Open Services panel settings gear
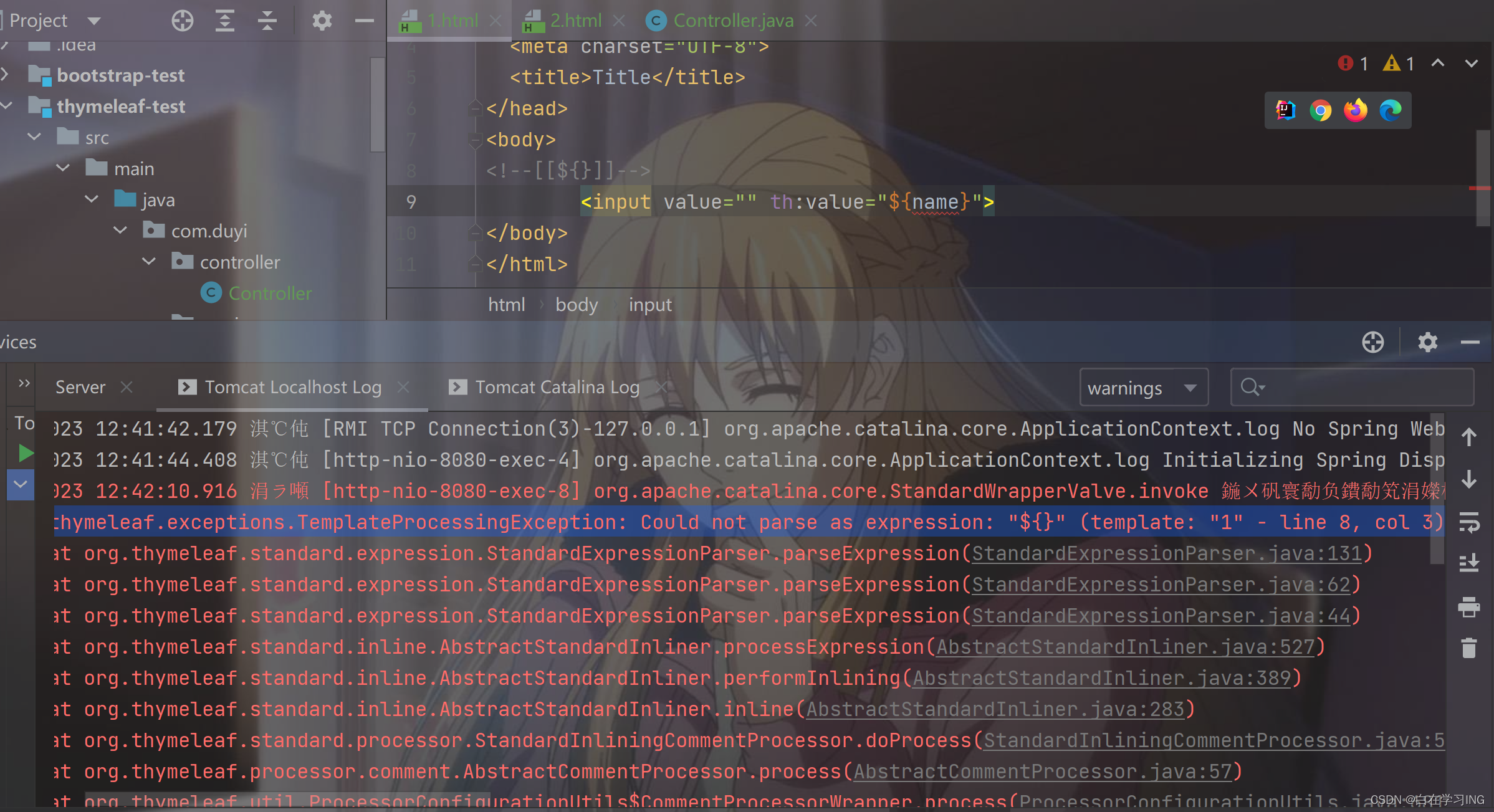 click(1427, 342)
